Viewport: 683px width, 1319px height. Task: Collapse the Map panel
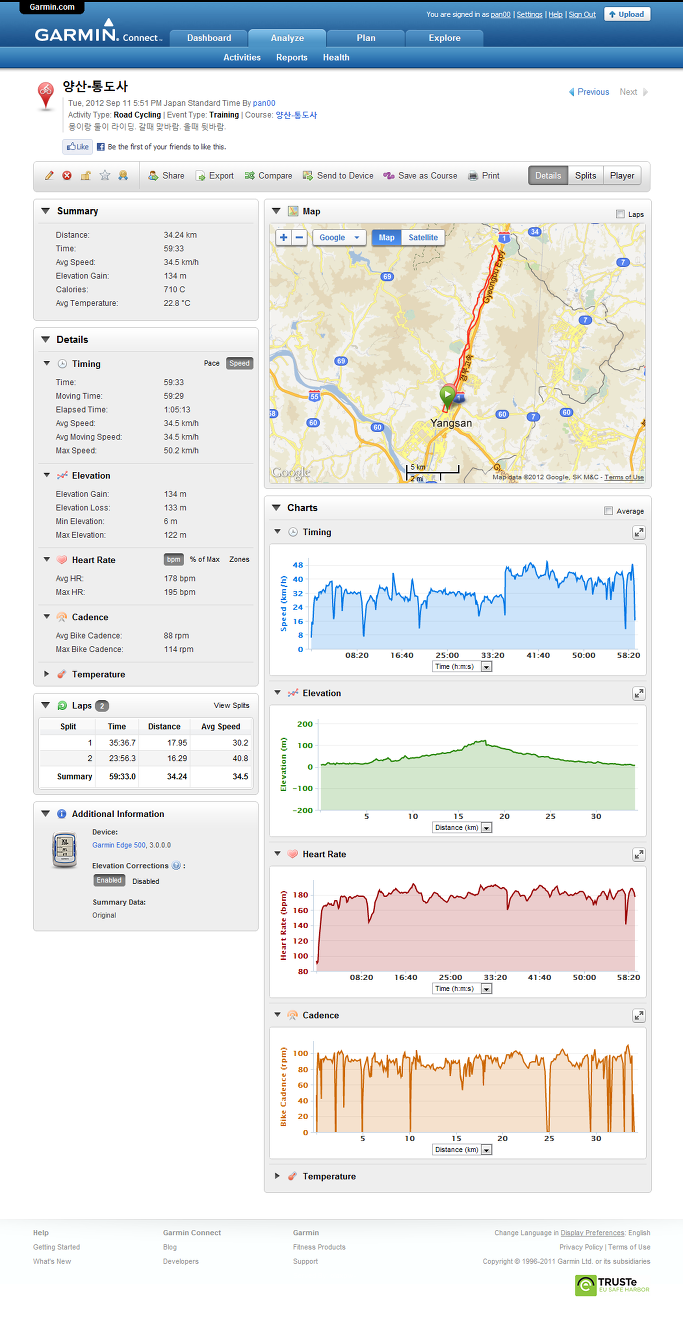276,211
